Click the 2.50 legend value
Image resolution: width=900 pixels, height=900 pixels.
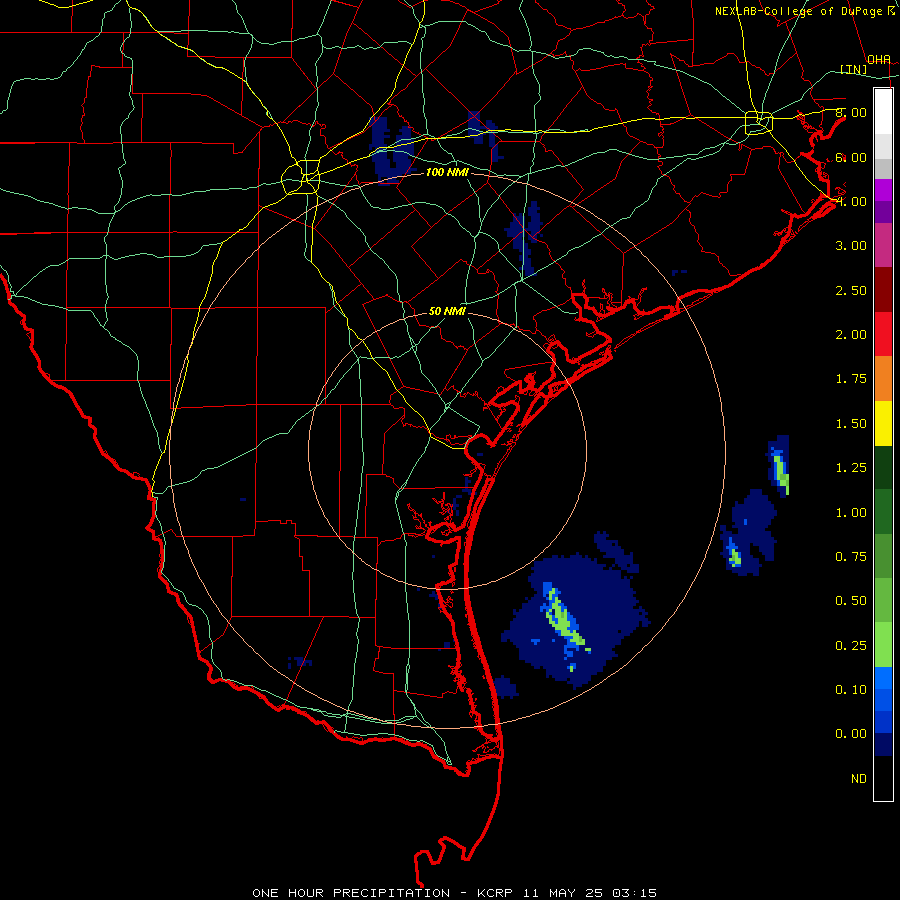click(x=851, y=290)
